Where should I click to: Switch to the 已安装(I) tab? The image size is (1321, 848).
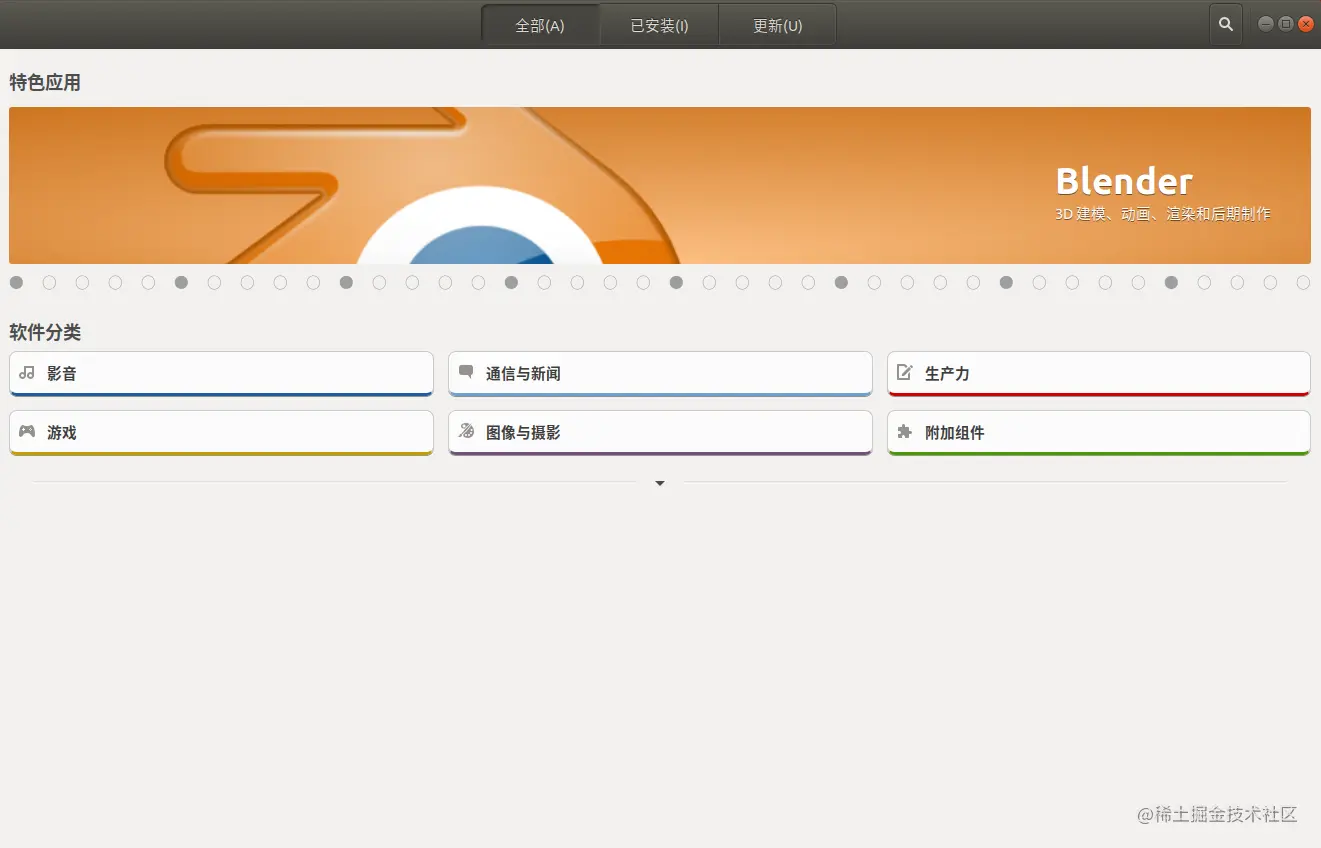659,25
